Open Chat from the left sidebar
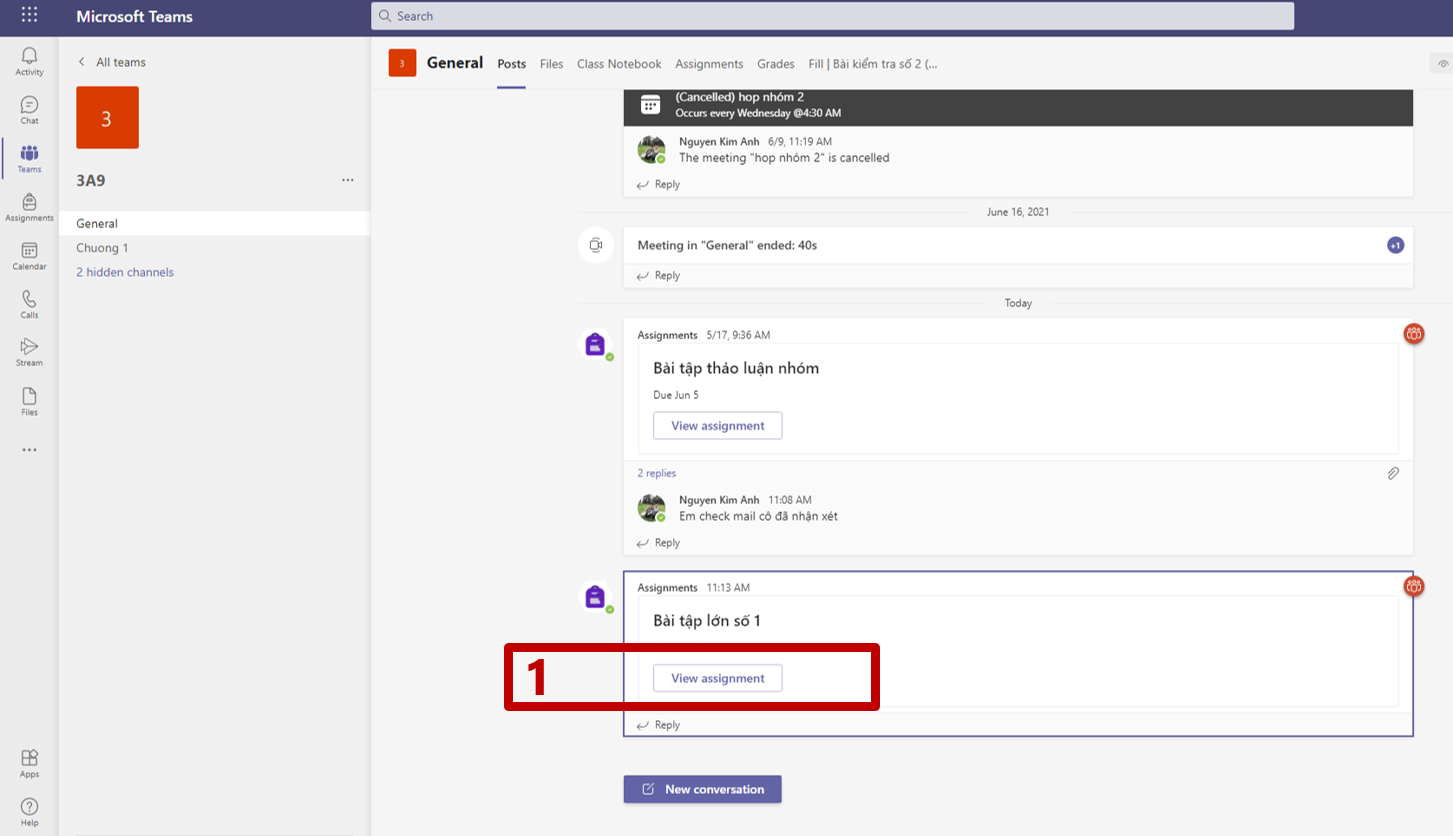1453x836 pixels. click(x=29, y=109)
